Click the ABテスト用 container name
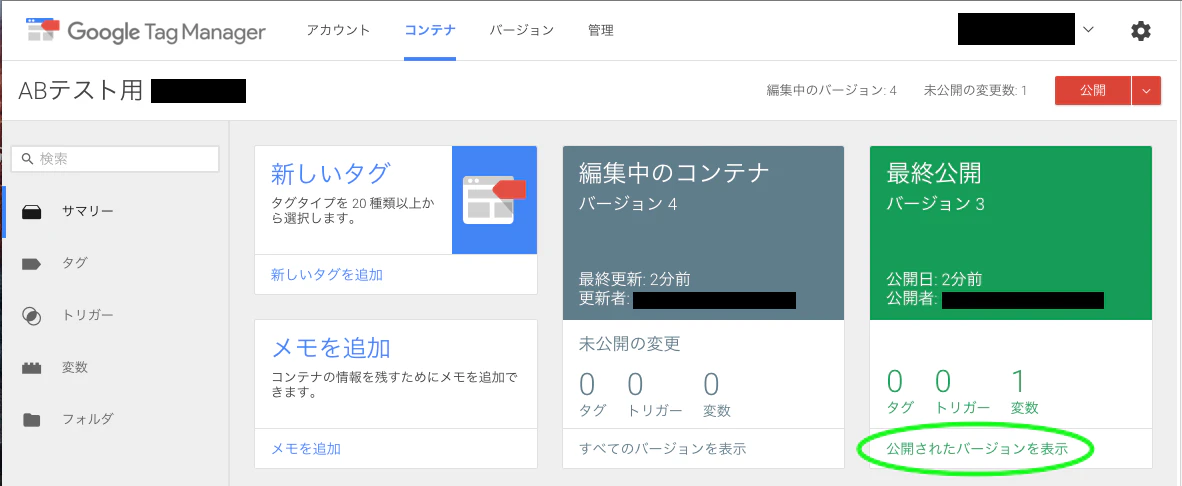The image size is (1182, 486). [x=80, y=90]
